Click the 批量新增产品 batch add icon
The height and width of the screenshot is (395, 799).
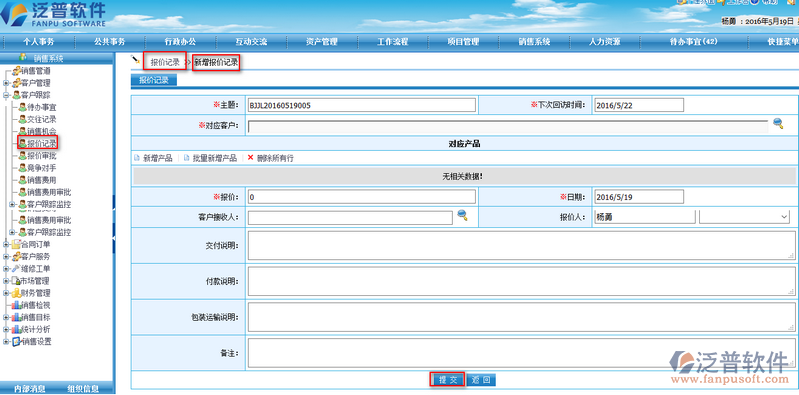coord(186,158)
